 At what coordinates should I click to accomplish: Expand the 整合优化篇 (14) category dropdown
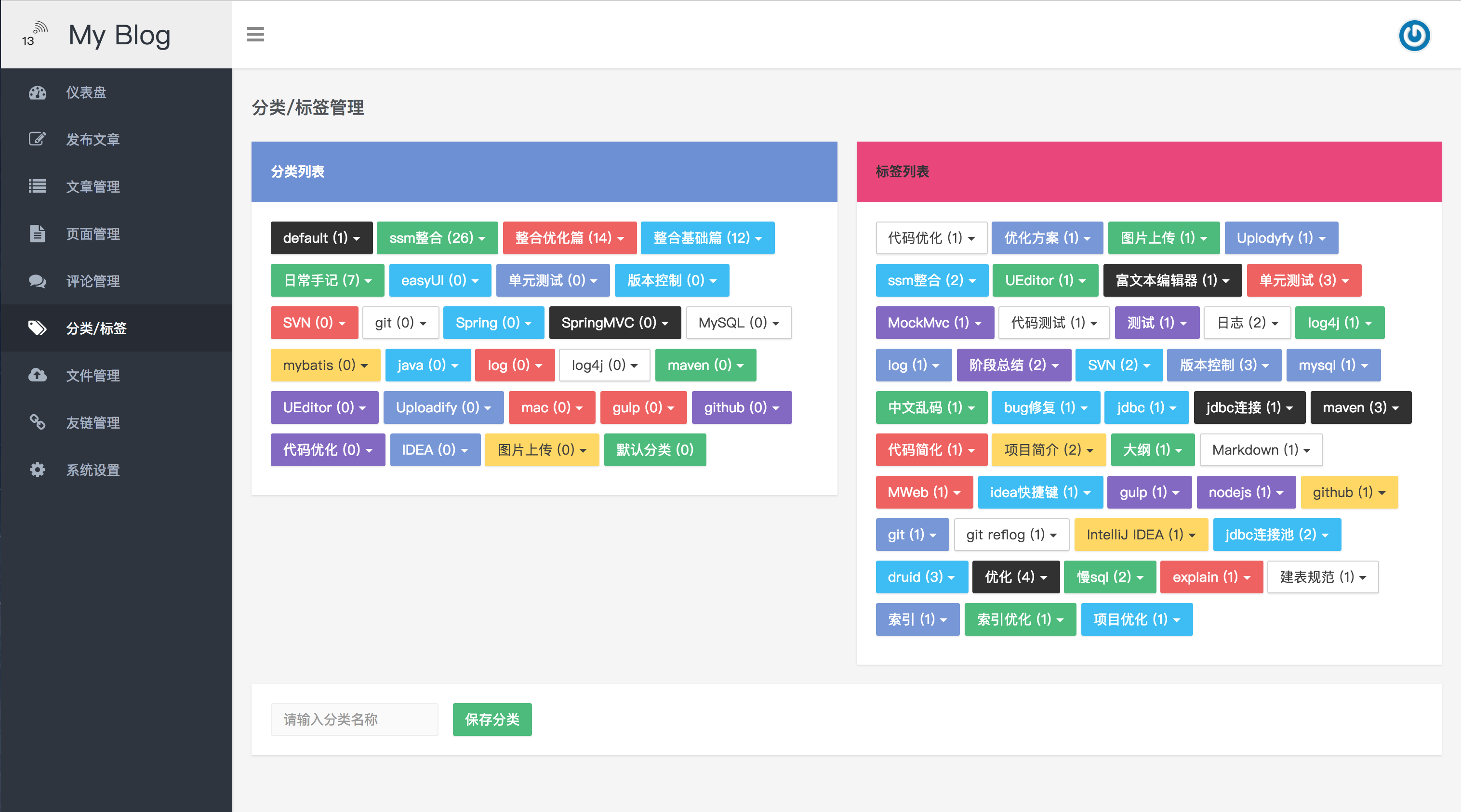pyautogui.click(x=569, y=237)
